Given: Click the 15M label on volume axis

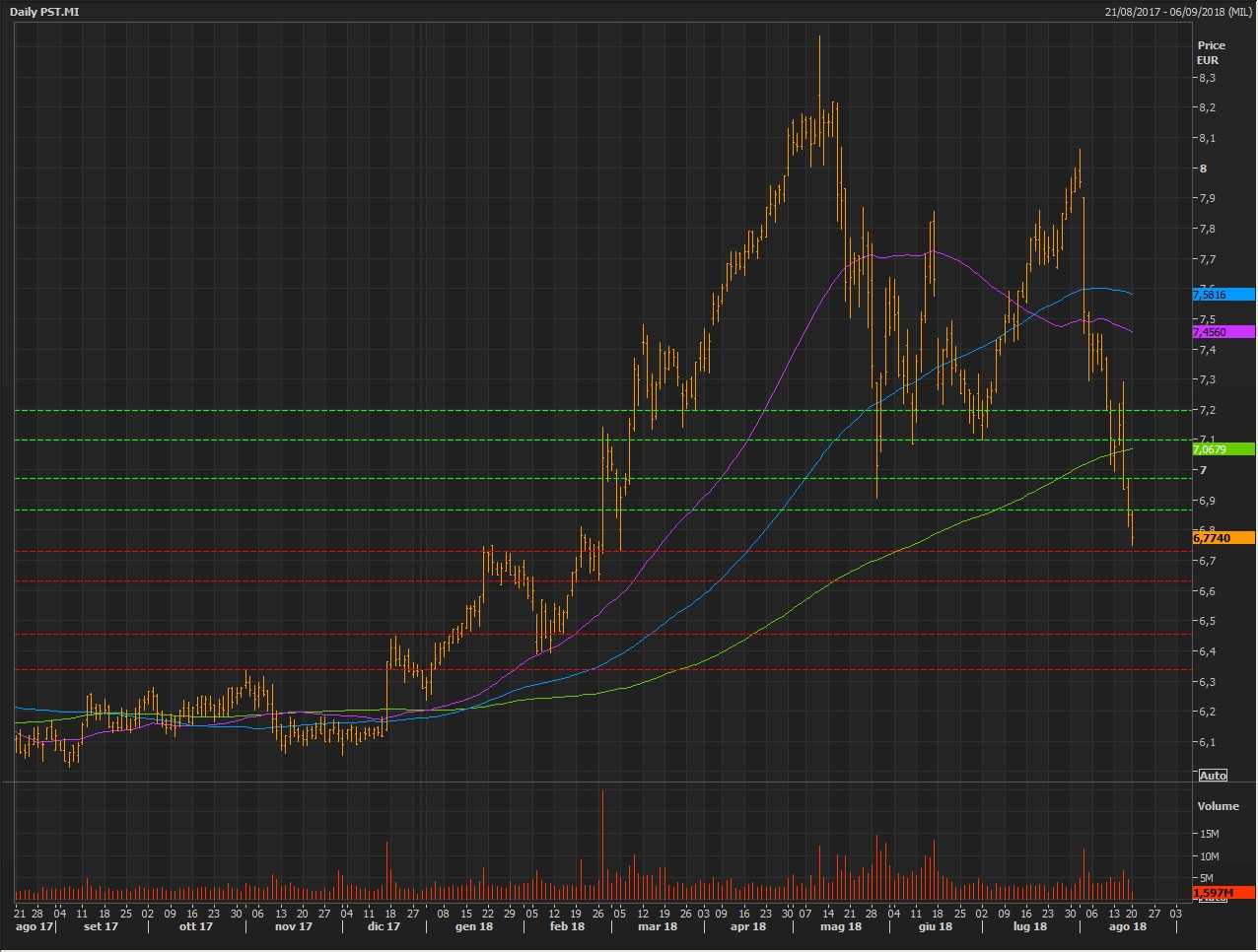Looking at the screenshot, I should pyautogui.click(x=1209, y=834).
